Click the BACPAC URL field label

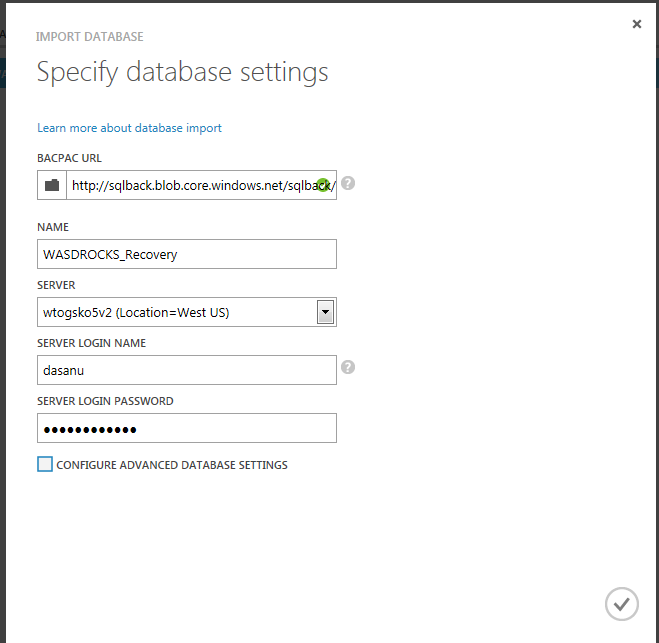(x=69, y=158)
